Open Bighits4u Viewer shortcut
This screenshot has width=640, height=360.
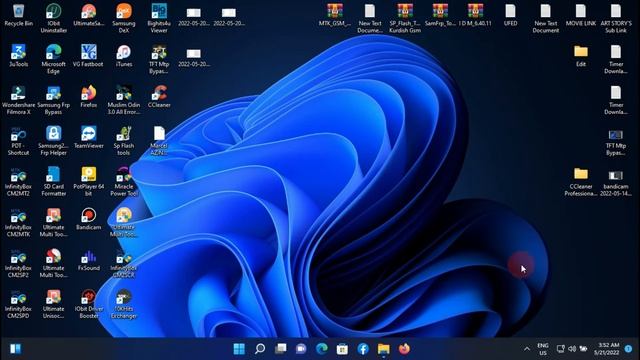coord(159,18)
